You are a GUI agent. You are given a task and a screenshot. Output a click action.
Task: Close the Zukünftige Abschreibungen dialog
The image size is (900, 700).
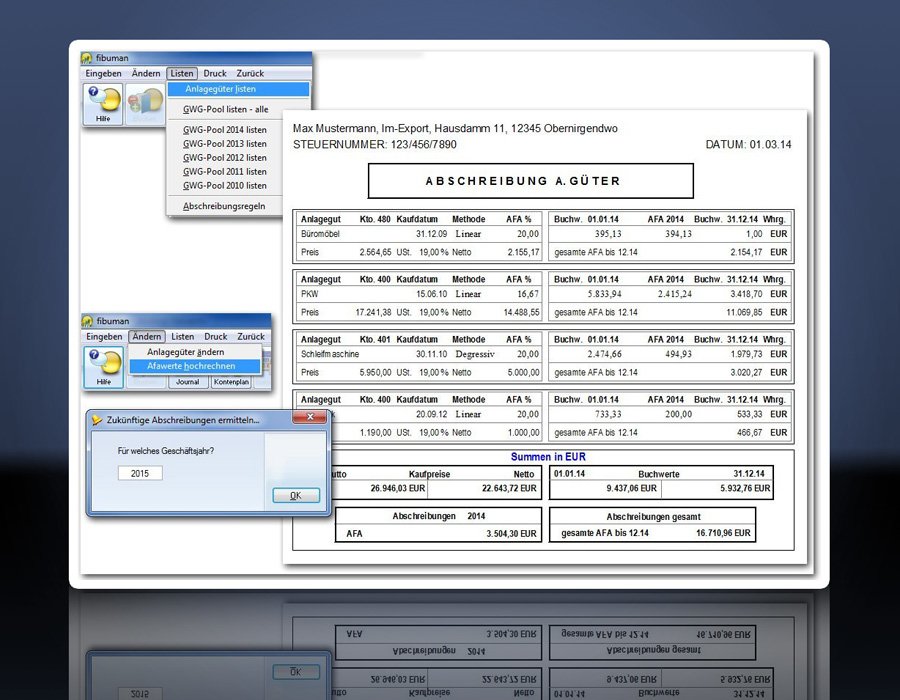(x=310, y=416)
